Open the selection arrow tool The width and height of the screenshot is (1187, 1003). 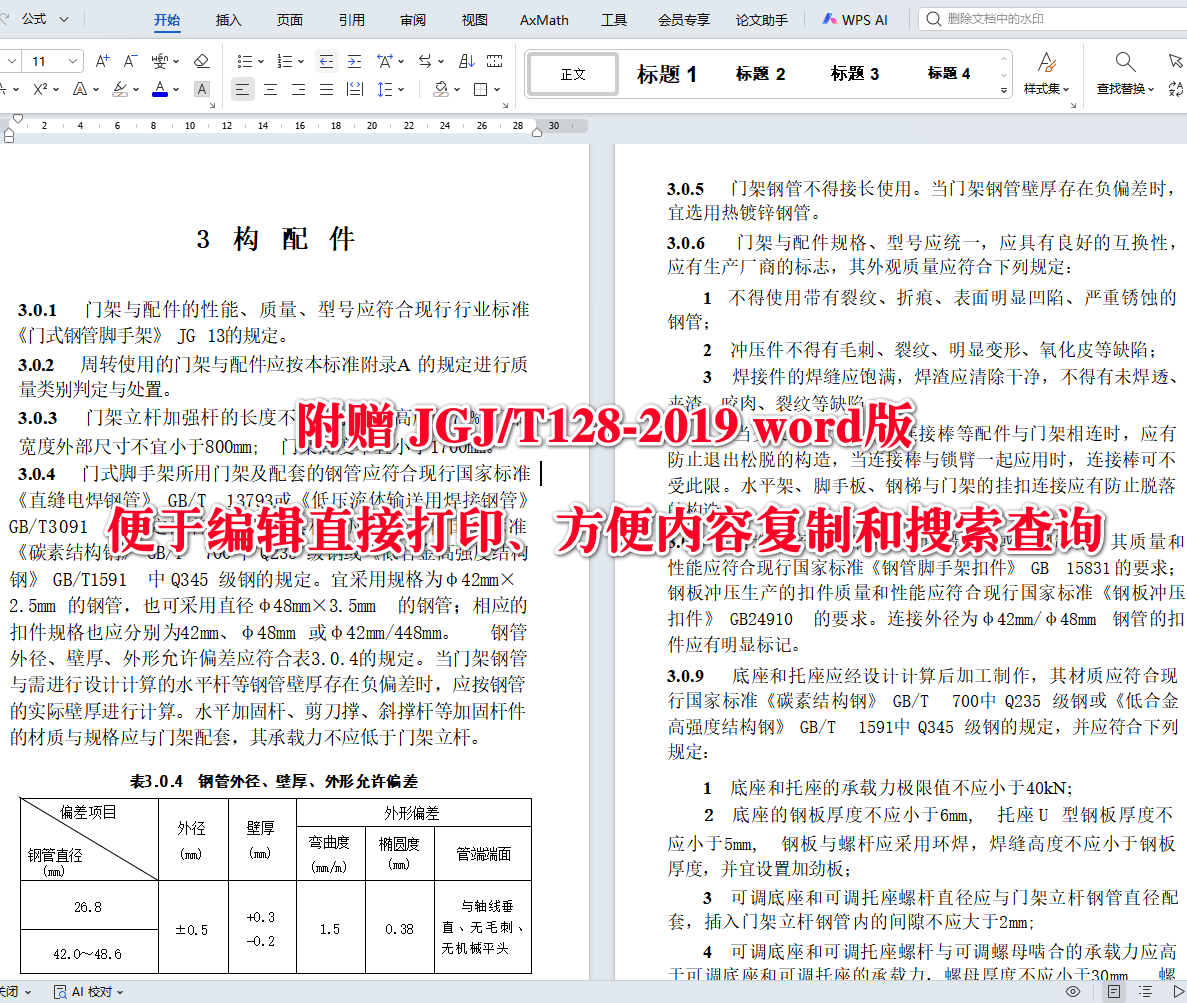click(1175, 61)
